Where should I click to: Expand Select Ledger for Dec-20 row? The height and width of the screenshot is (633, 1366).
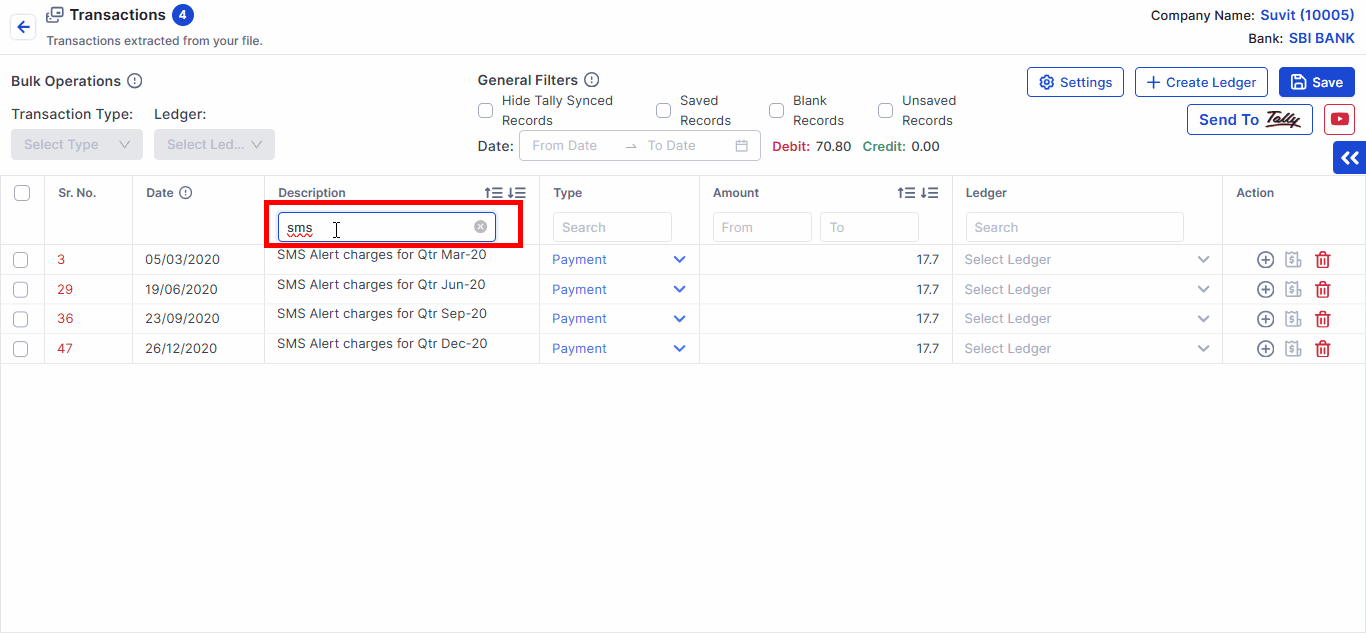(x=1202, y=349)
